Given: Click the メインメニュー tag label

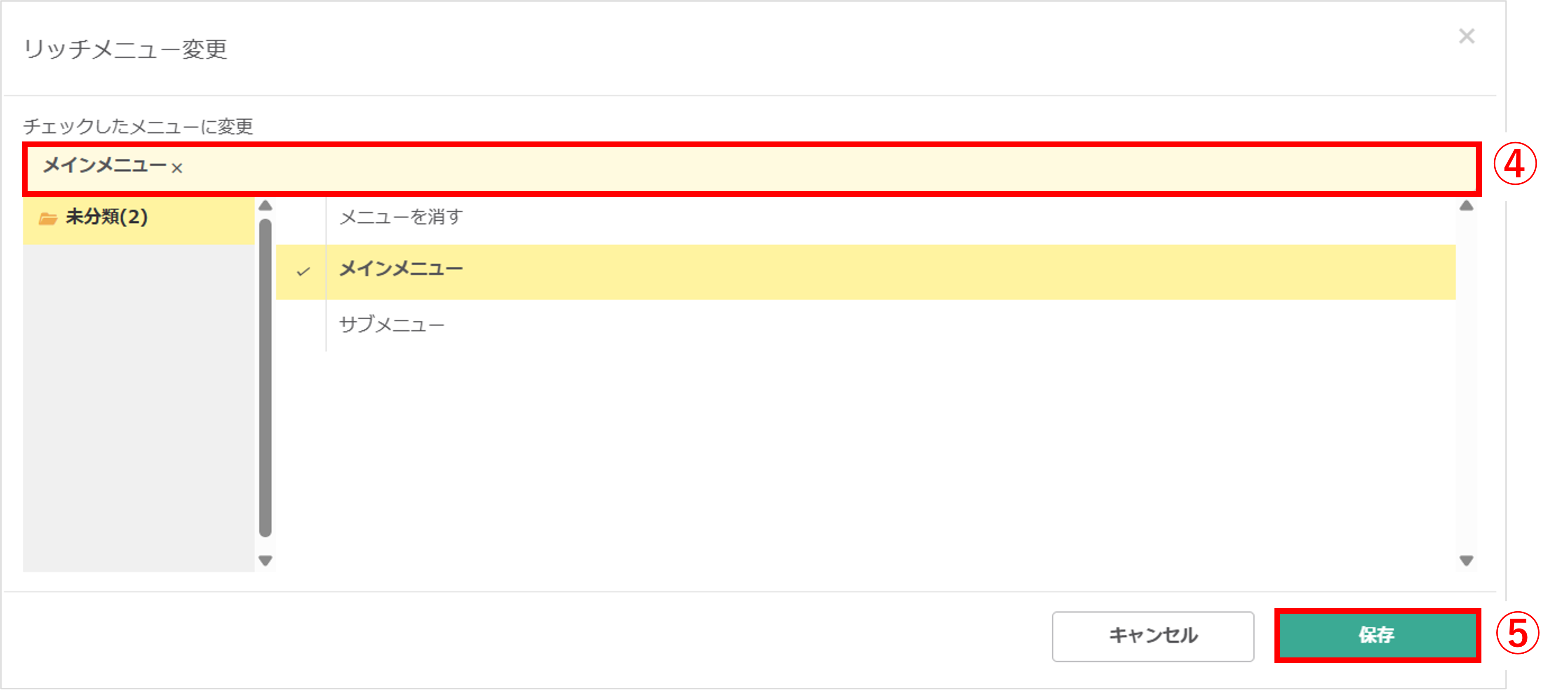Looking at the screenshot, I should [x=105, y=166].
